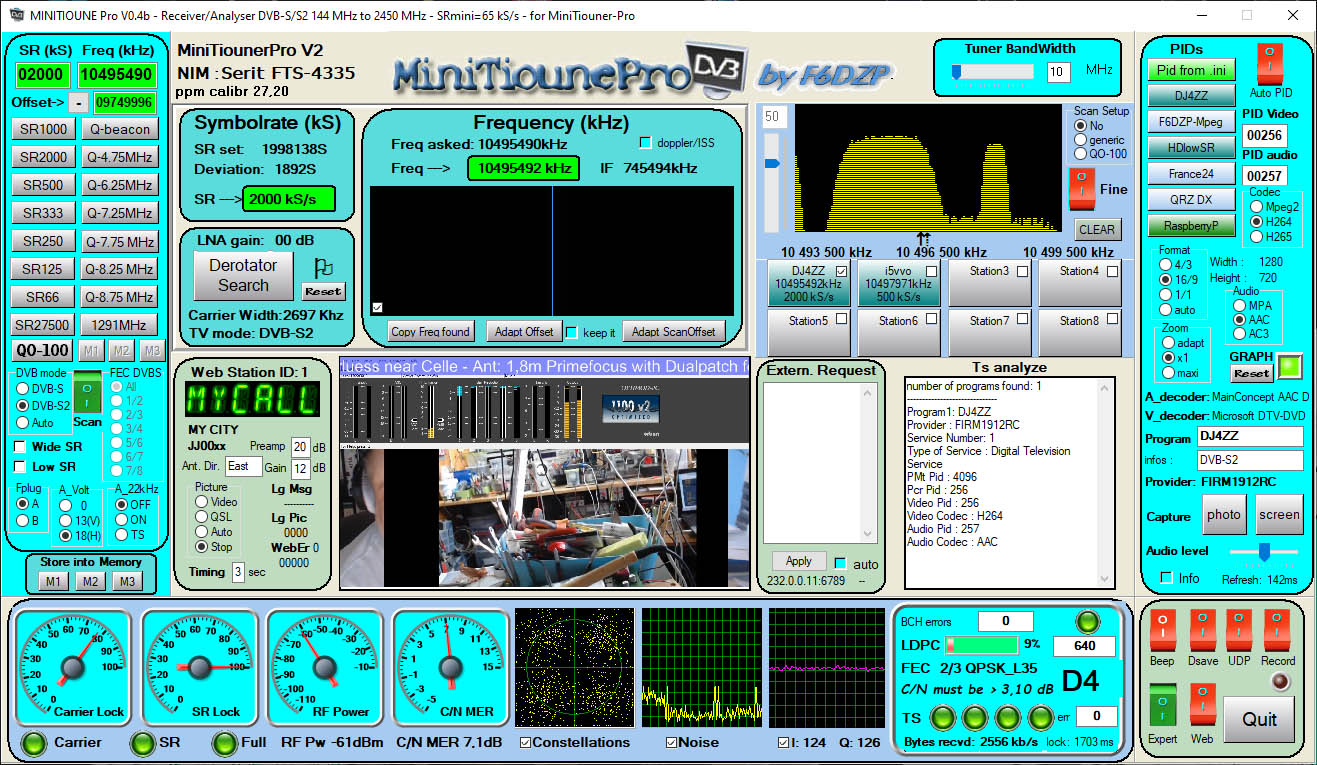1317x765 pixels.
Task: Flip the UDP red switch
Action: [x=1239, y=631]
